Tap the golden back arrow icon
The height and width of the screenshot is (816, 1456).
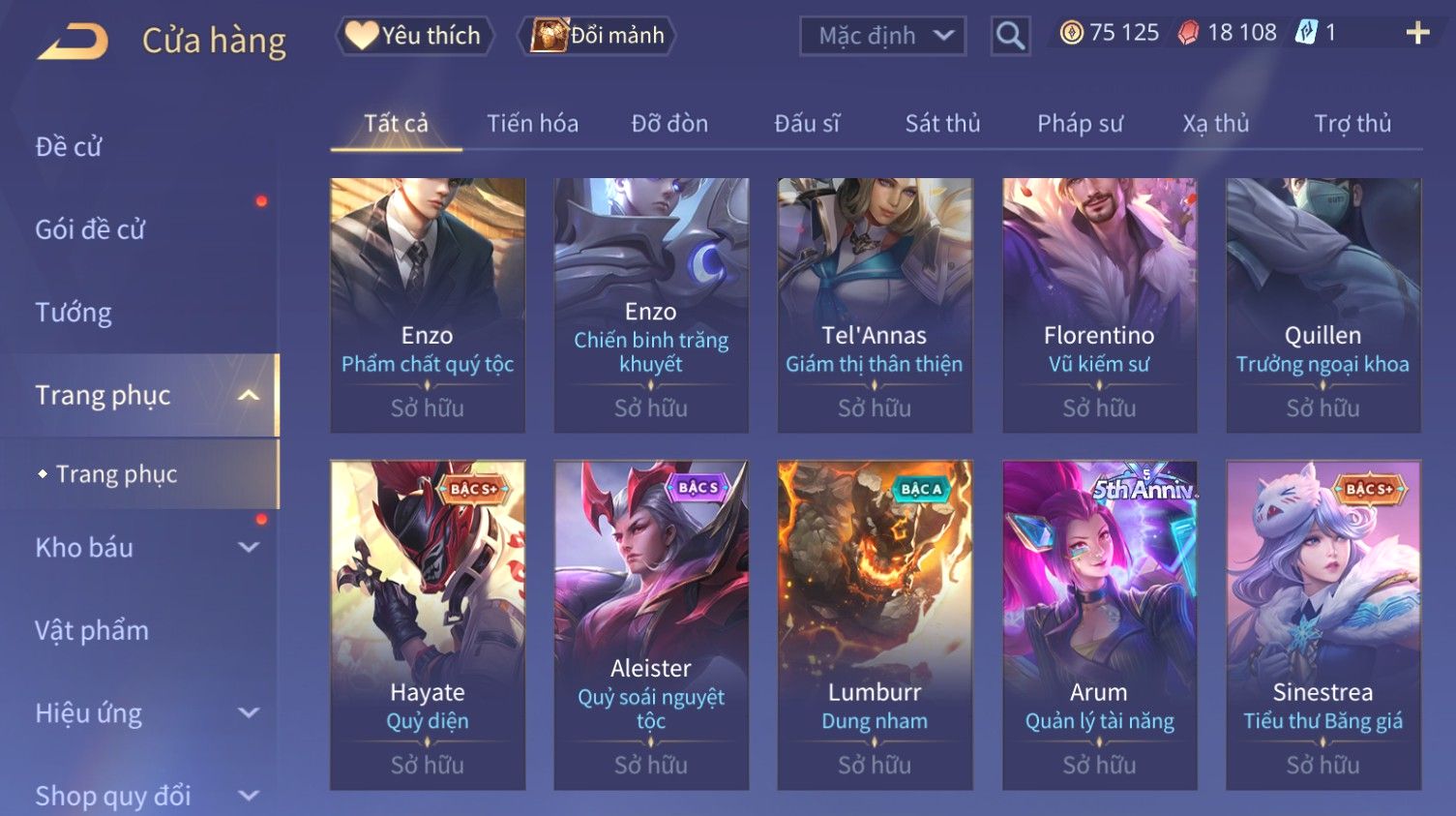(73, 42)
